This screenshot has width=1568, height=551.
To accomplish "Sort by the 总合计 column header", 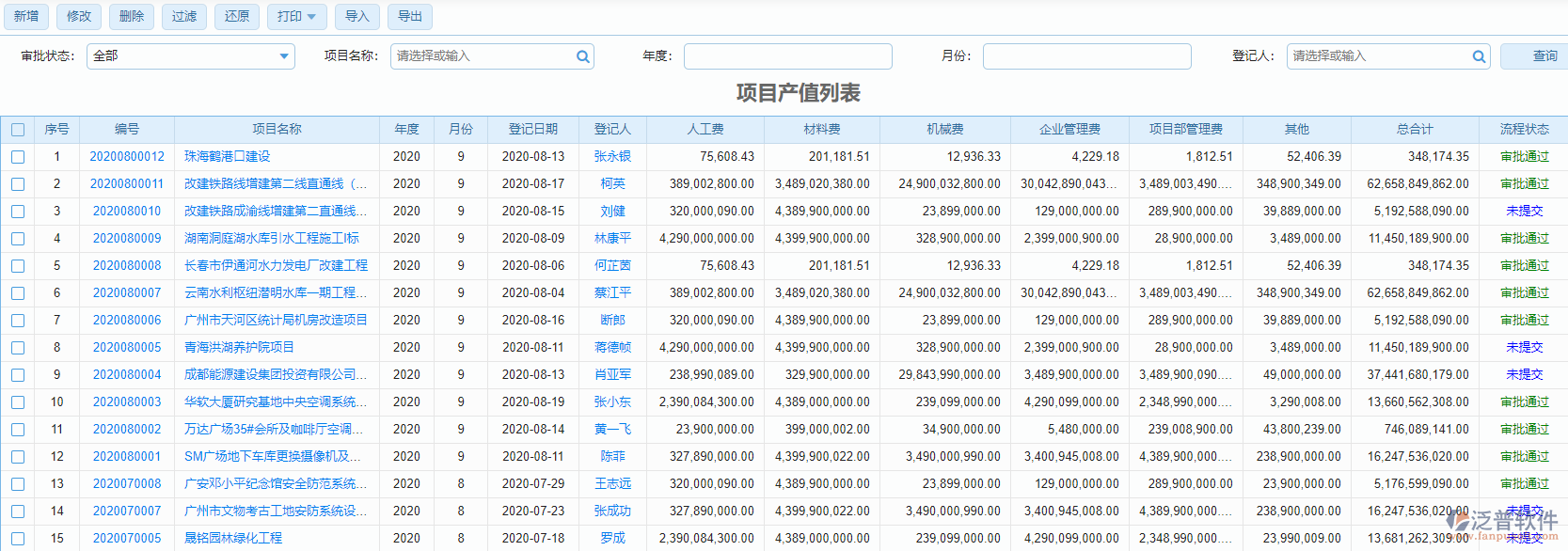I will pyautogui.click(x=1414, y=130).
